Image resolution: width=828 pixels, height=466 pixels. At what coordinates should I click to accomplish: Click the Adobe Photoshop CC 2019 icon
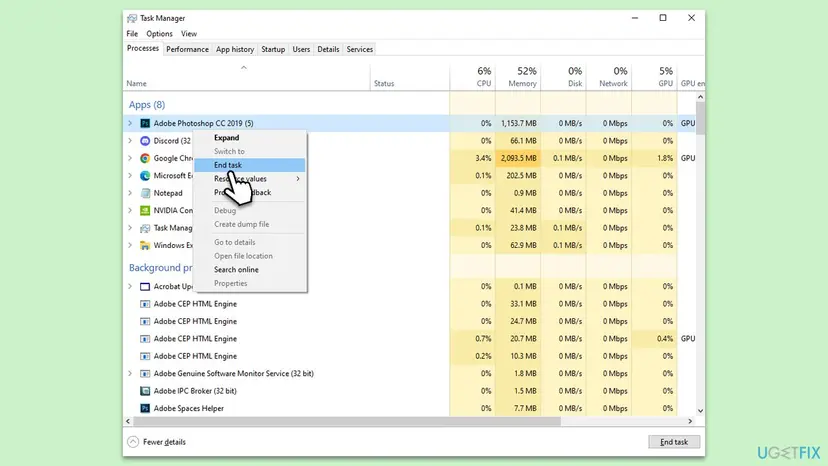[x=145, y=123]
